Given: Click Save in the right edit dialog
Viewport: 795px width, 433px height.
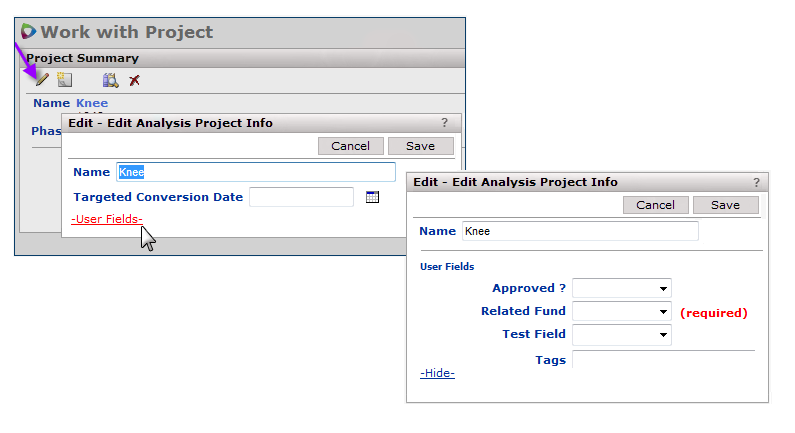Looking at the screenshot, I should [725, 205].
